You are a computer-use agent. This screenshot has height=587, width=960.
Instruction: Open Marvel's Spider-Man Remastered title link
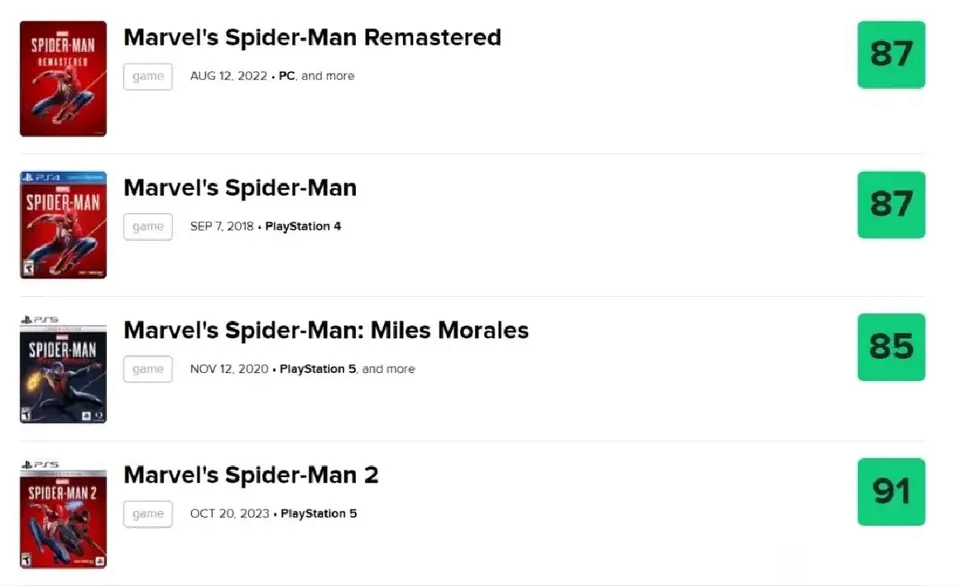click(x=312, y=38)
